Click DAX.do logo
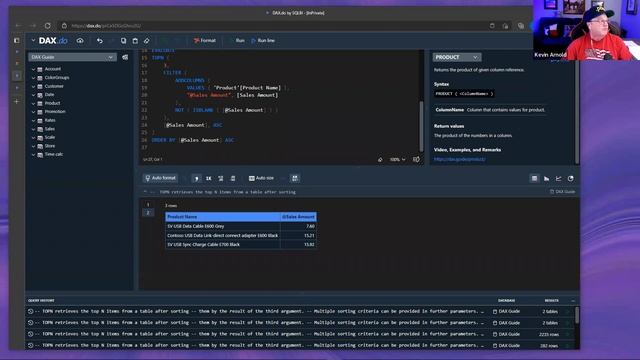Viewport: 640px width, 360px height. pos(53,40)
